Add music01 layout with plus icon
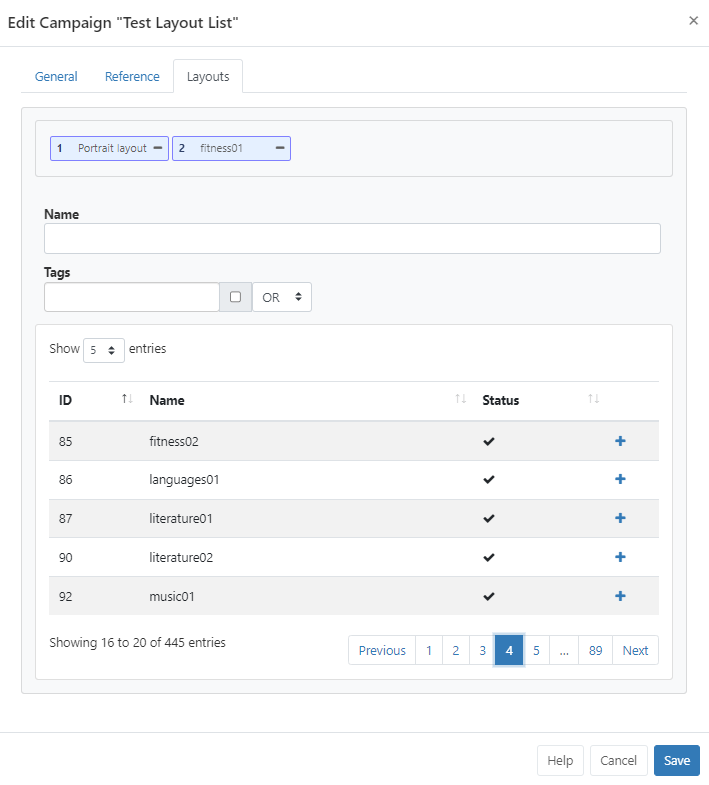 [620, 596]
